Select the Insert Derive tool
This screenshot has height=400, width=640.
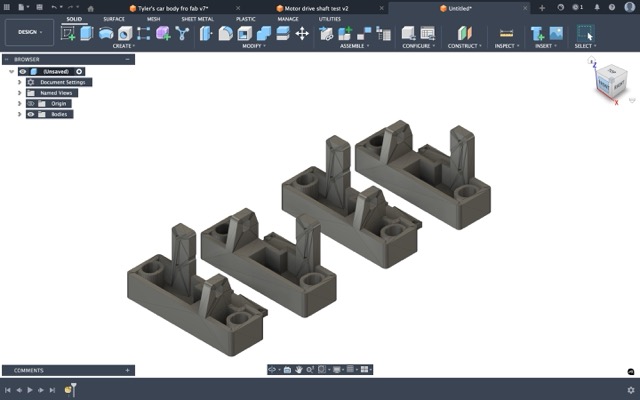click(537, 33)
